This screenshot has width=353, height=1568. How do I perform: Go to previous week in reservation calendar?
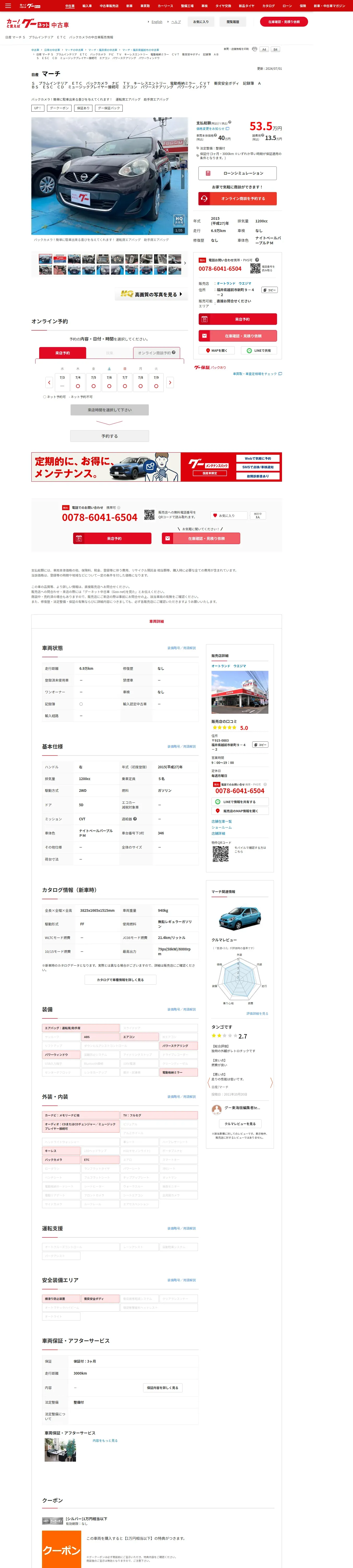[x=49, y=382]
